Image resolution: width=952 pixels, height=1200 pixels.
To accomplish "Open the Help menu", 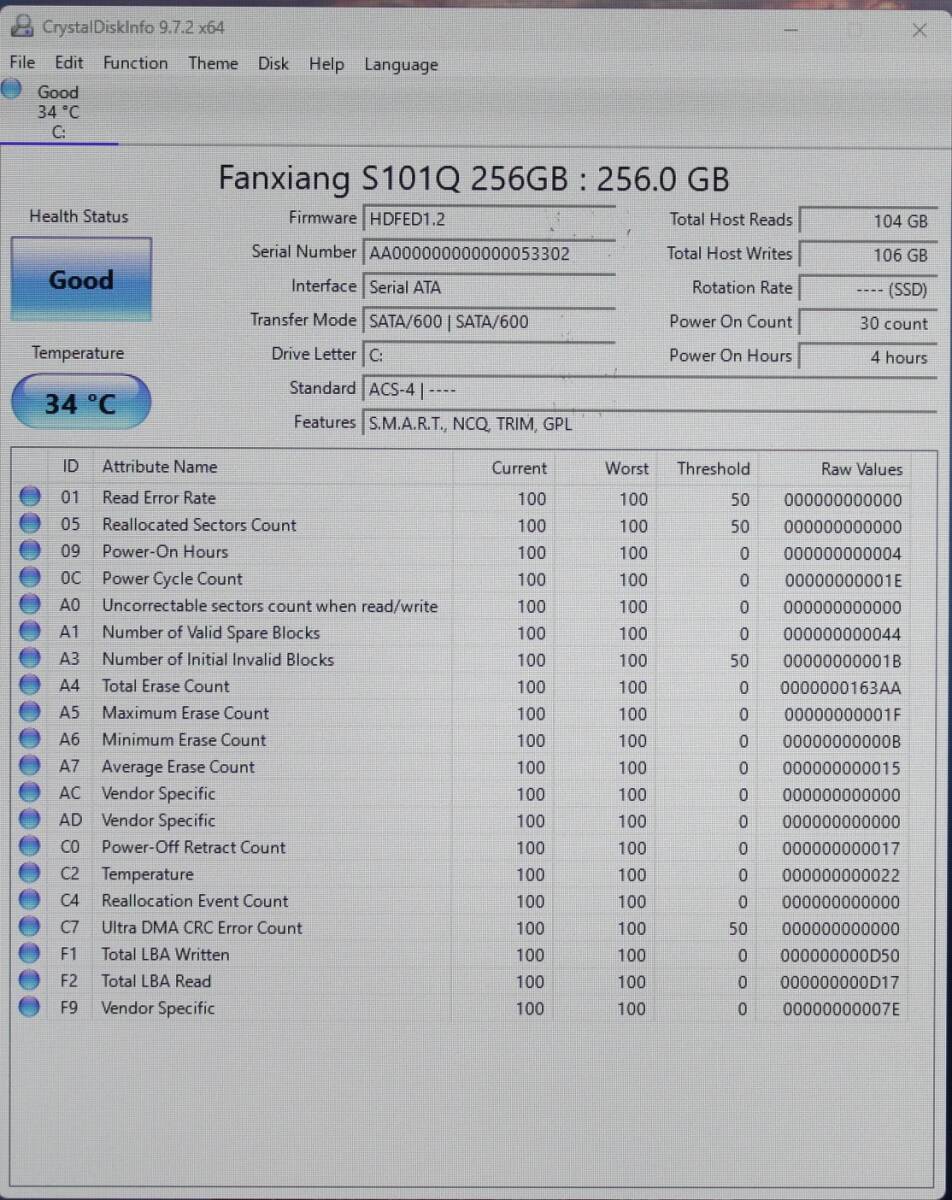I will tap(326, 64).
